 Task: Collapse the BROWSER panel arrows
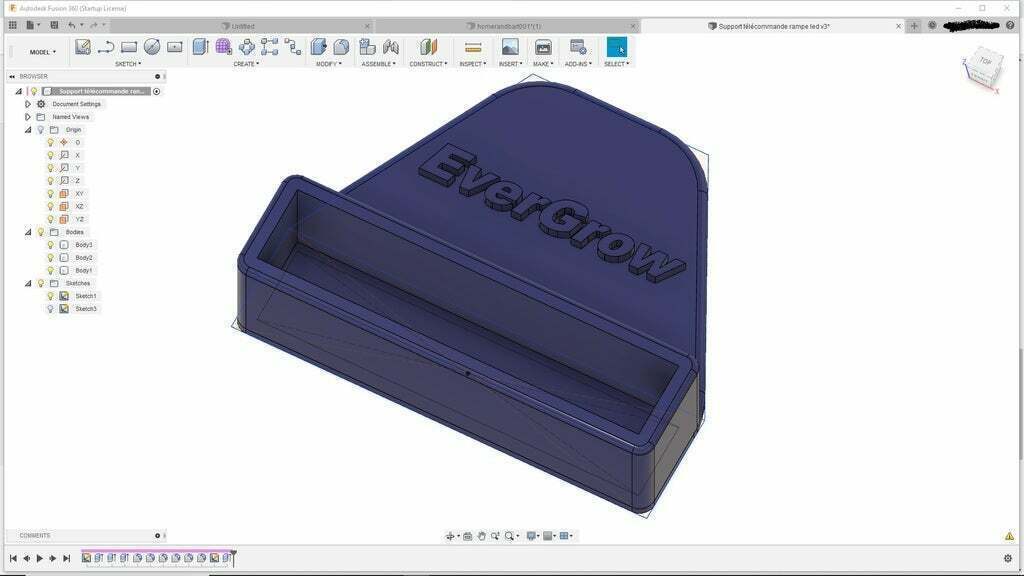(x=12, y=76)
